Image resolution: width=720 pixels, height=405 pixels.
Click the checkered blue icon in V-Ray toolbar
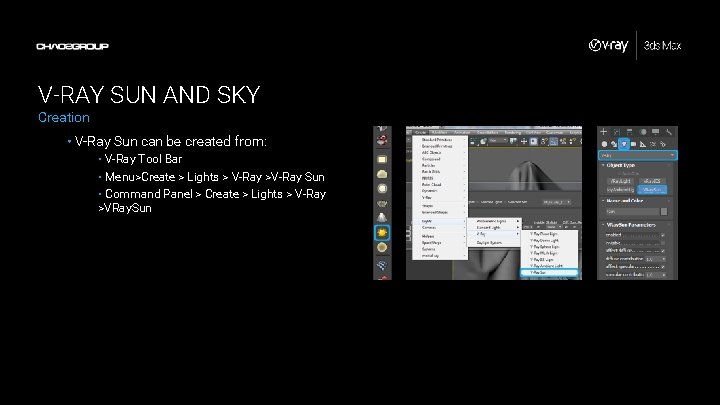tap(382, 265)
